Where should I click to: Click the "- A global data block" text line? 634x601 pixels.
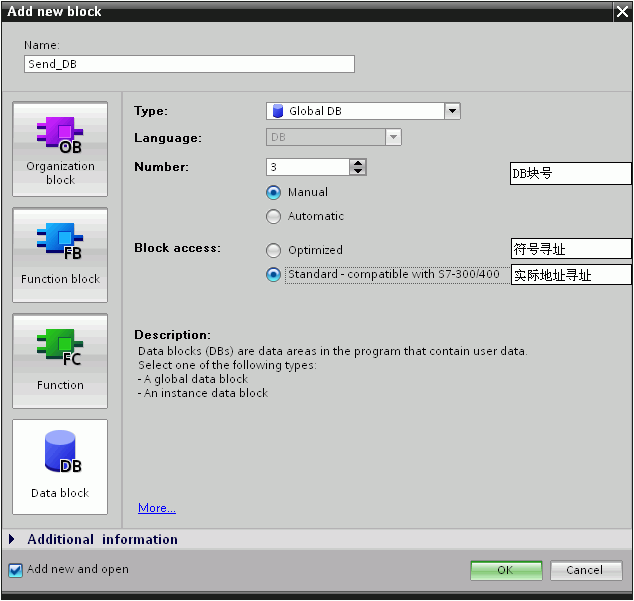point(193,379)
